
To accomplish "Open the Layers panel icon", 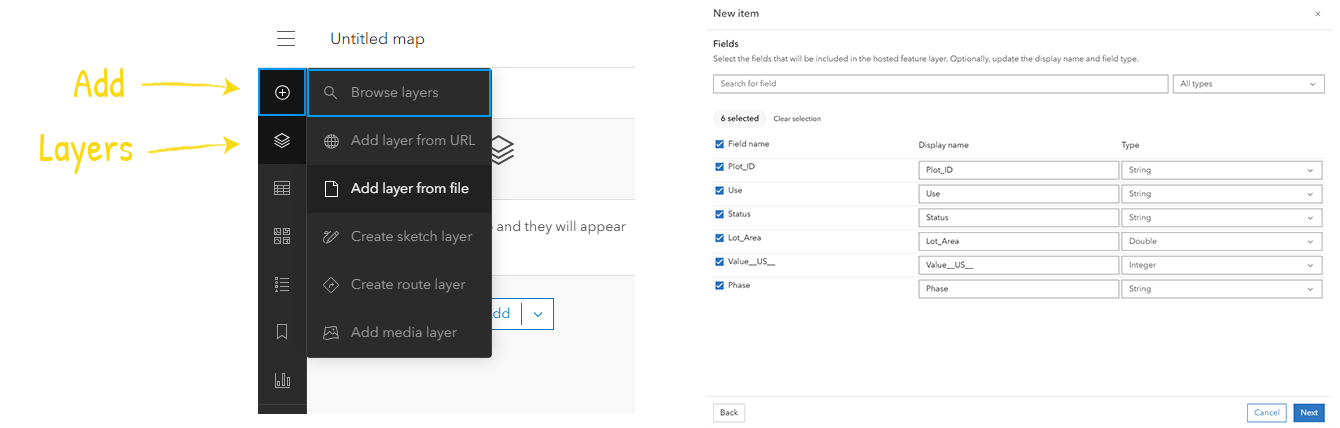I will tap(282, 140).
